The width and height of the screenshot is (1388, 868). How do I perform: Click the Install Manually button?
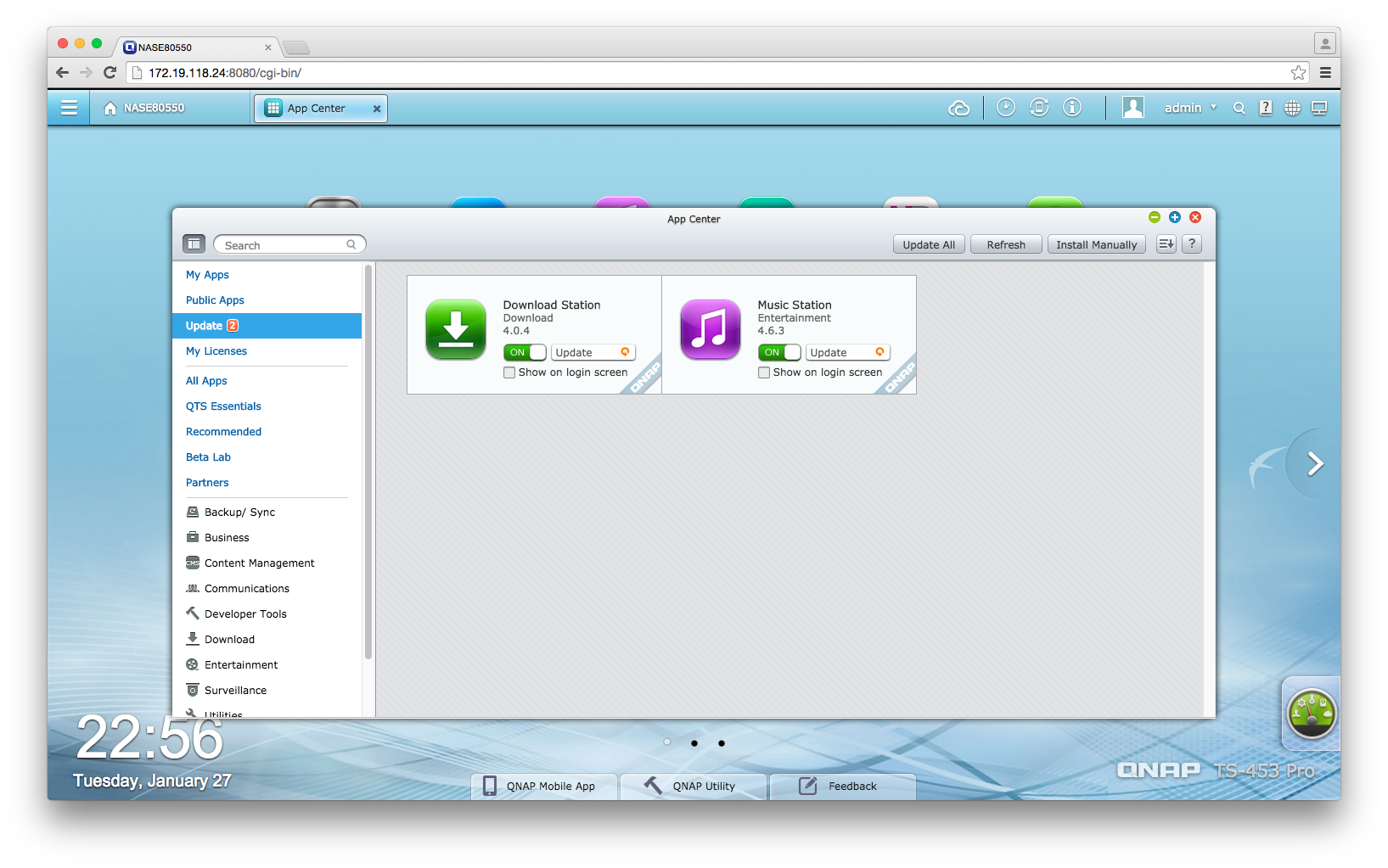1097,244
